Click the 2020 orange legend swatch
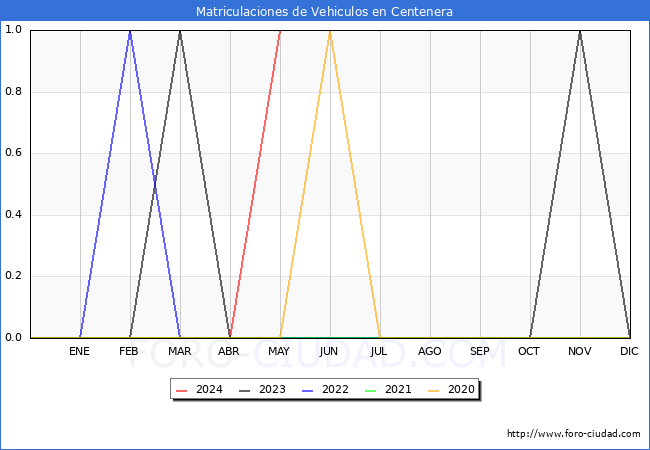The image size is (650, 450). coord(434,391)
